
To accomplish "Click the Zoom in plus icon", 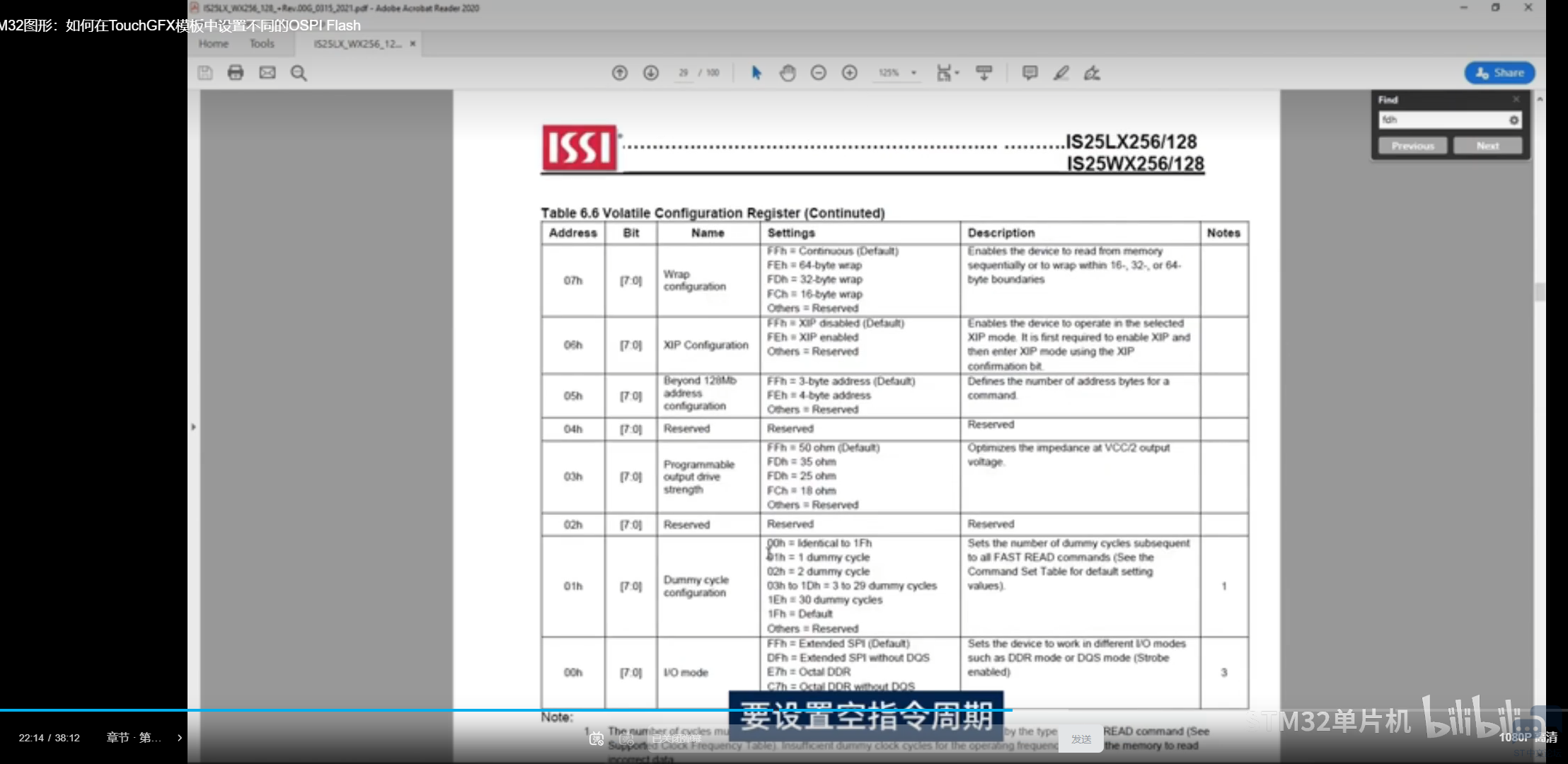I will pos(850,73).
